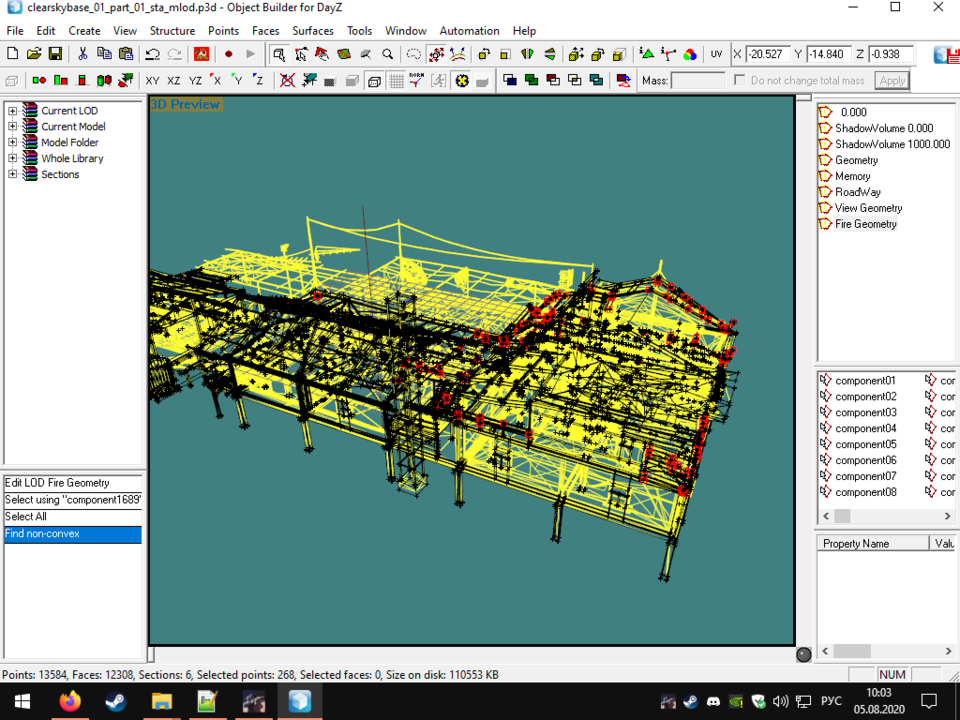Screen dimensions: 960x720
Task: Open the Automation menu
Action: (469, 31)
